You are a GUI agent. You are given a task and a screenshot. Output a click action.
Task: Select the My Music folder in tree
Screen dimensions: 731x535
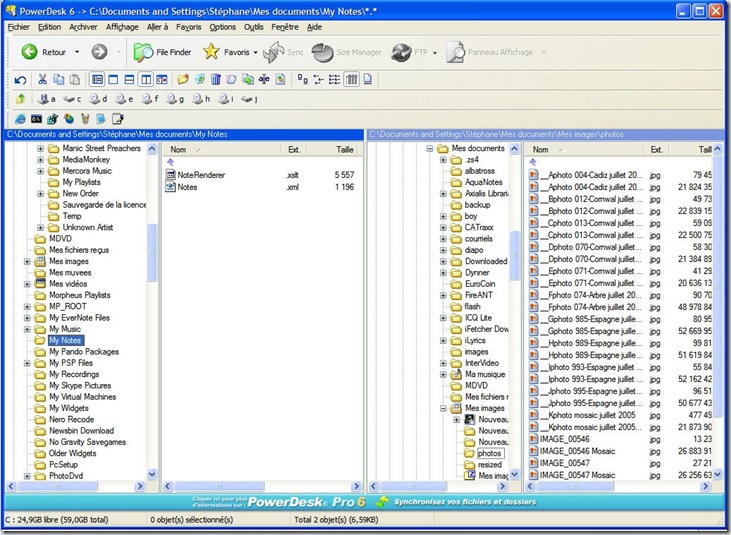(x=65, y=329)
